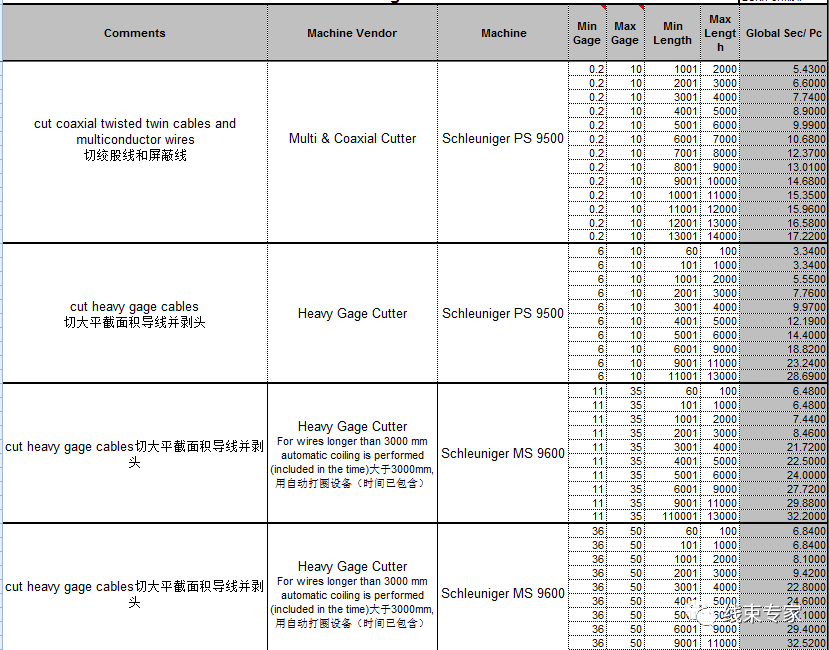Select the Machine Vendor column header
This screenshot has height=650, width=829.
pyautogui.click(x=352, y=33)
